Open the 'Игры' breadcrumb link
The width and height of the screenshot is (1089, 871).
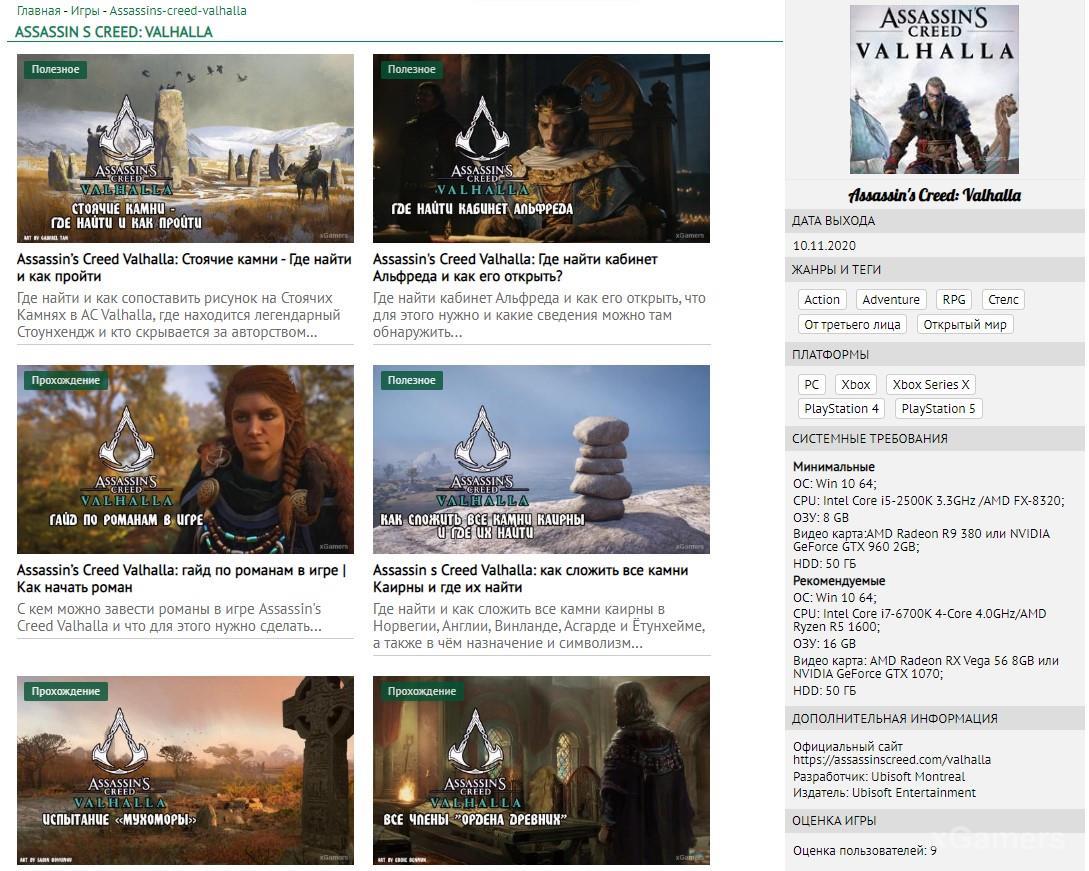click(x=85, y=10)
